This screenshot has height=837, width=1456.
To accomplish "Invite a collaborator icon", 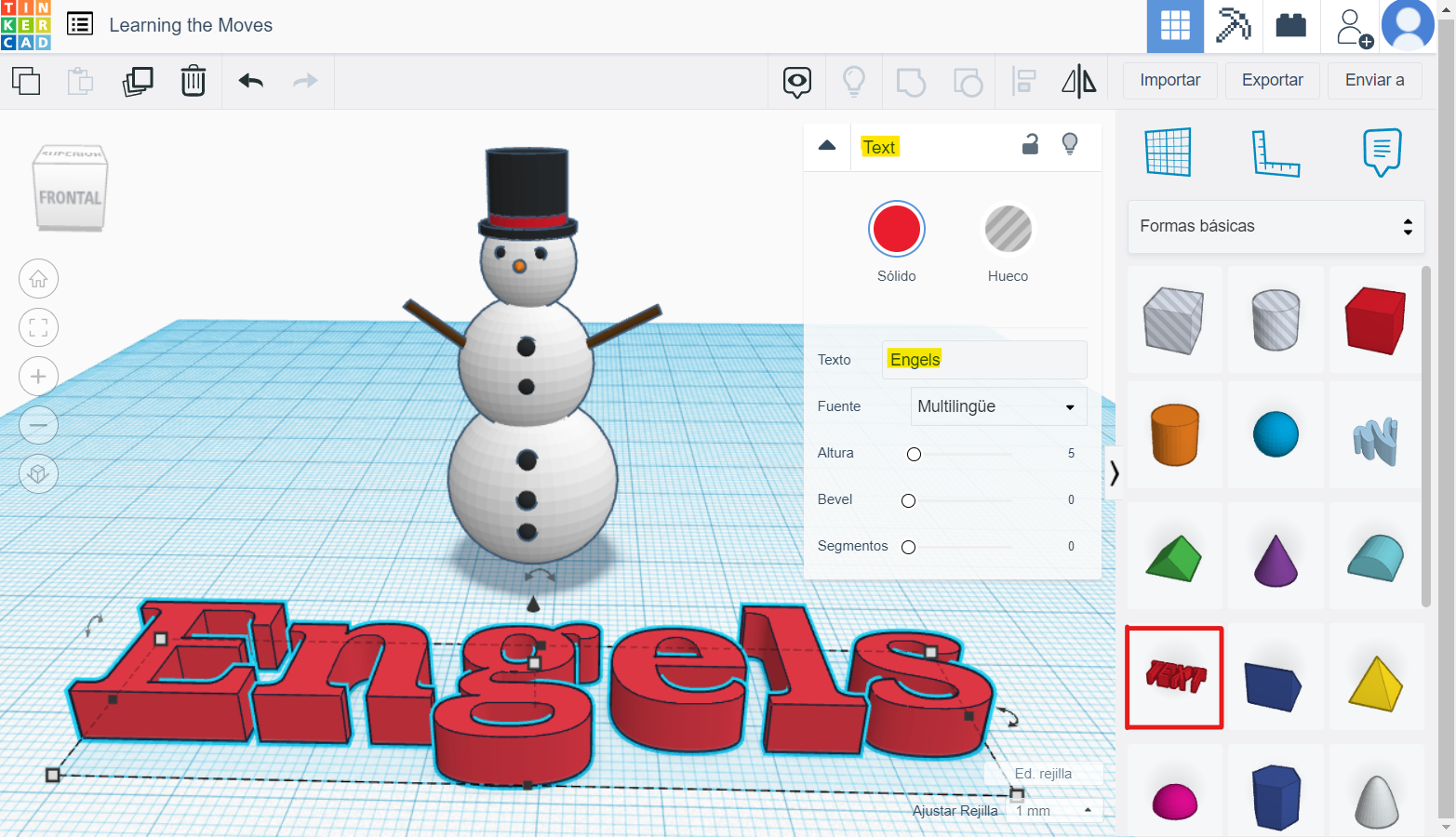I will (1354, 28).
